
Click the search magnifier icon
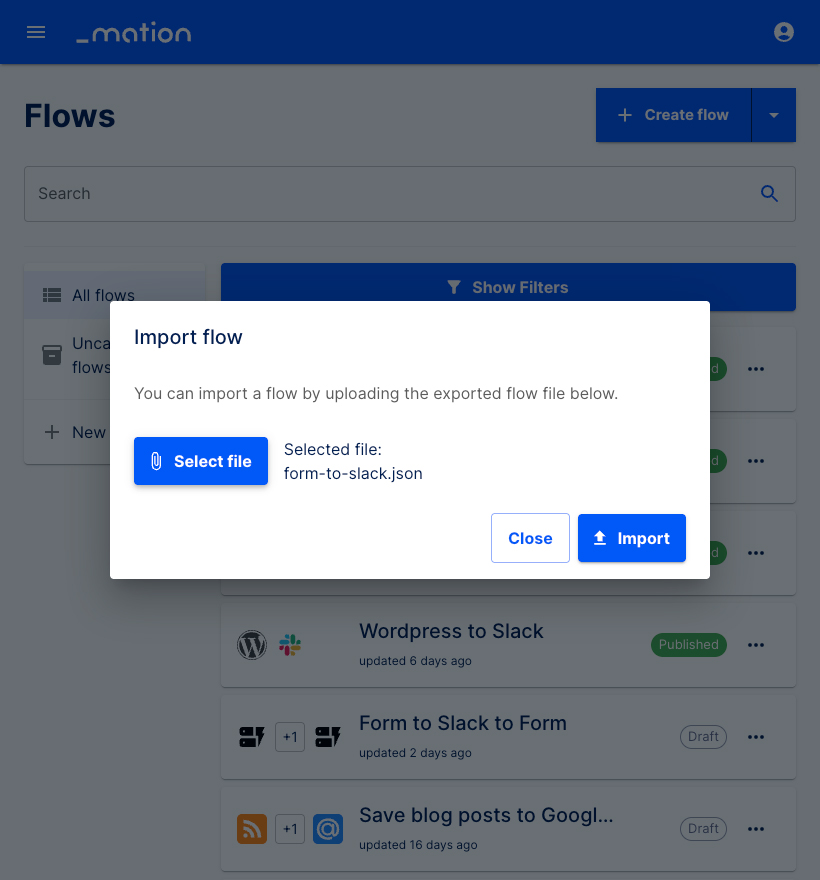point(769,193)
